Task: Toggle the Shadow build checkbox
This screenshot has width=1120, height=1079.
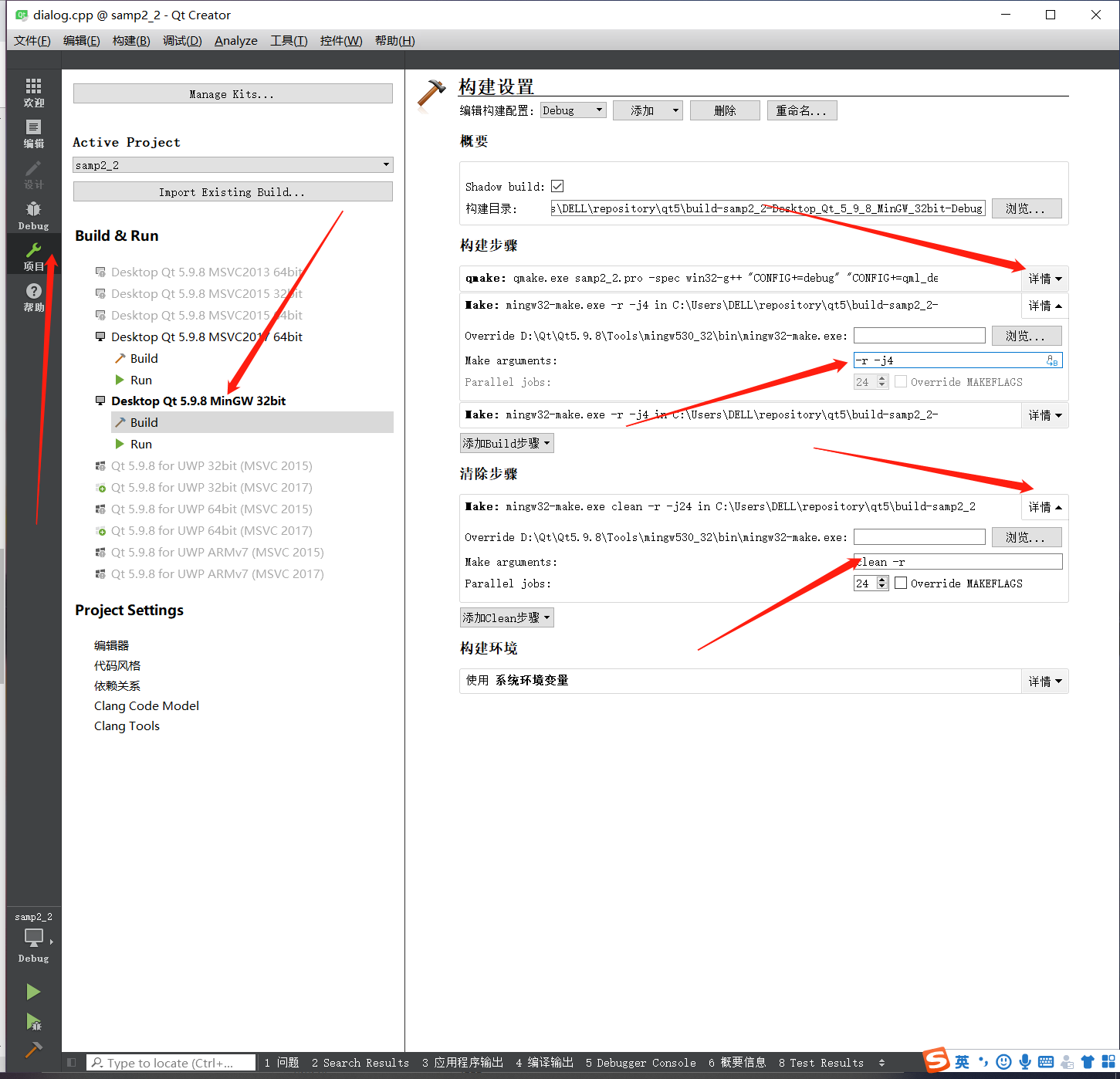Action: click(x=557, y=186)
